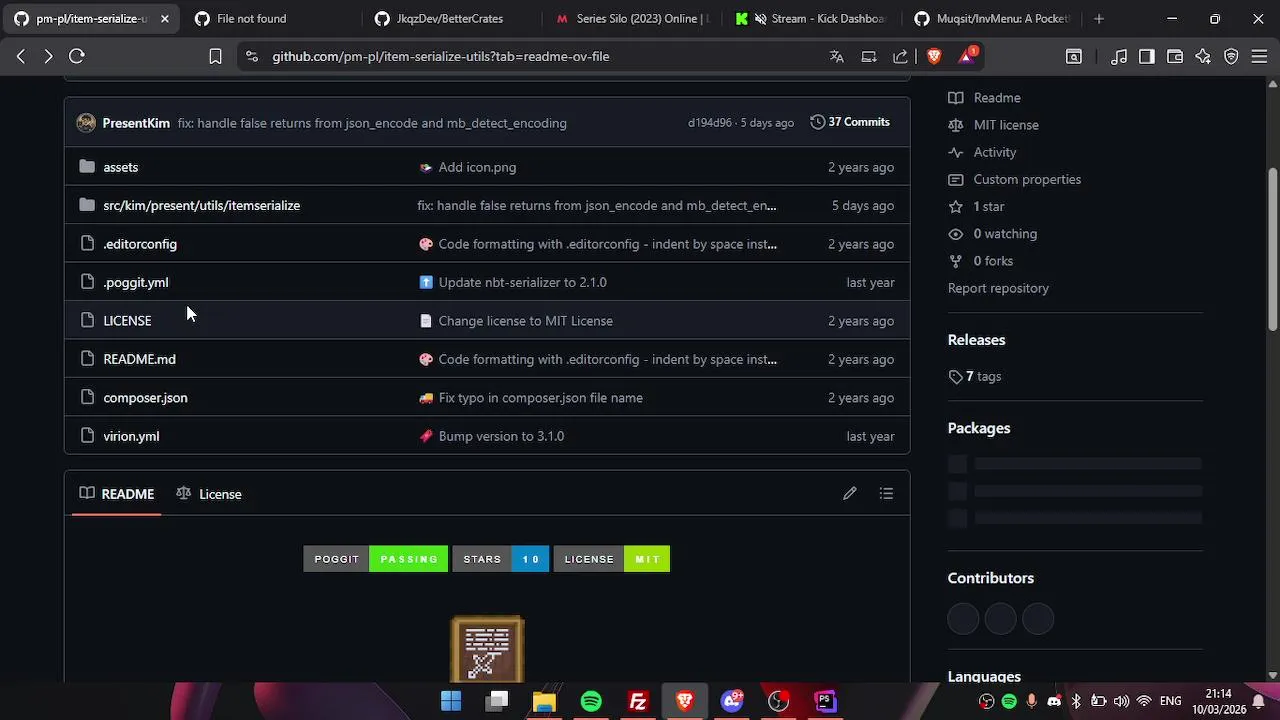This screenshot has height=720, width=1280.
Task: Open the Brave playlist music icon
Action: 1120,56
